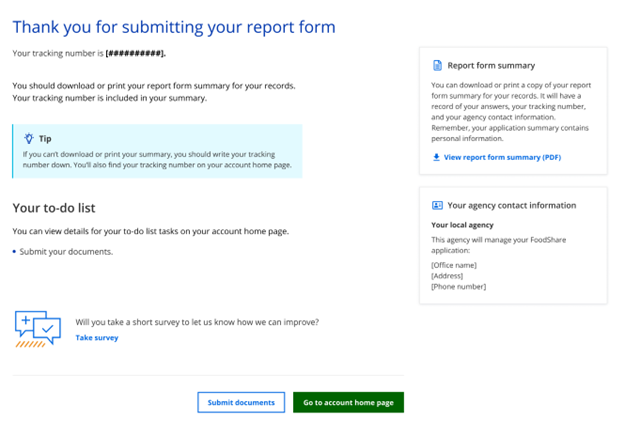Screen dimensions: 624x421
Task: Click the download arrow icon next to PDF link
Action: click(436, 157)
